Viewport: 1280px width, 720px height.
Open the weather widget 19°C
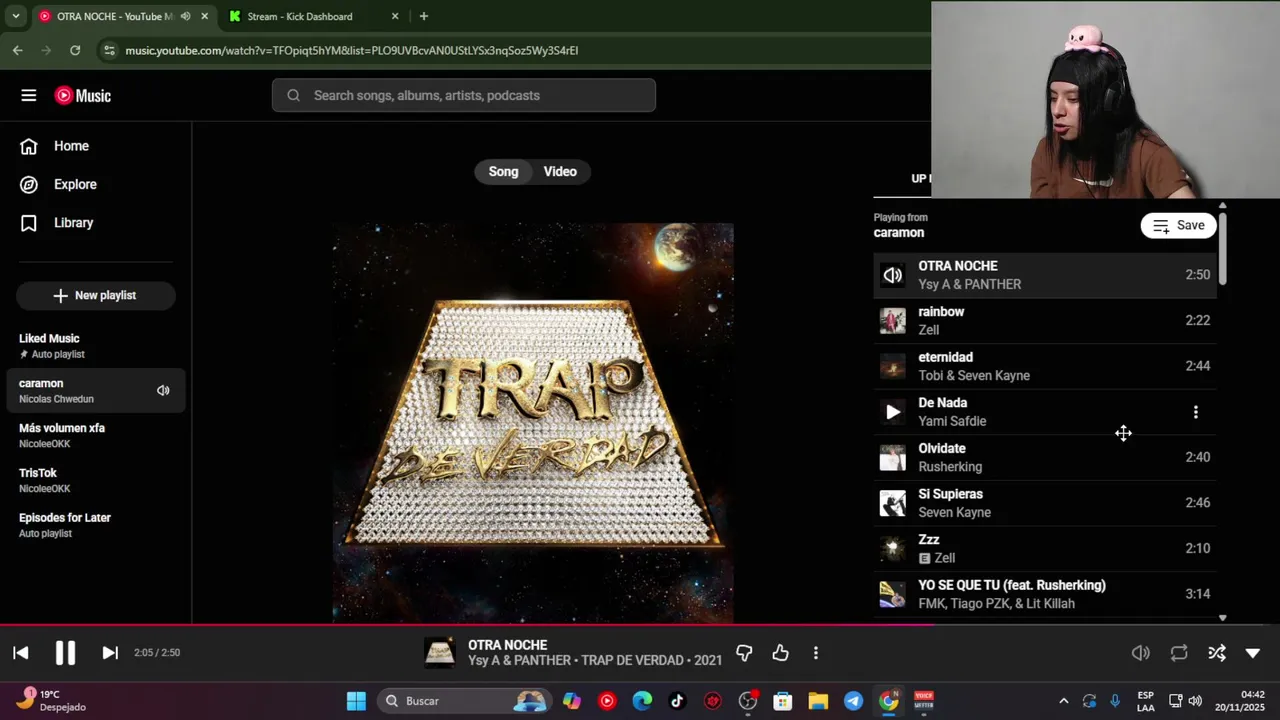pos(52,701)
